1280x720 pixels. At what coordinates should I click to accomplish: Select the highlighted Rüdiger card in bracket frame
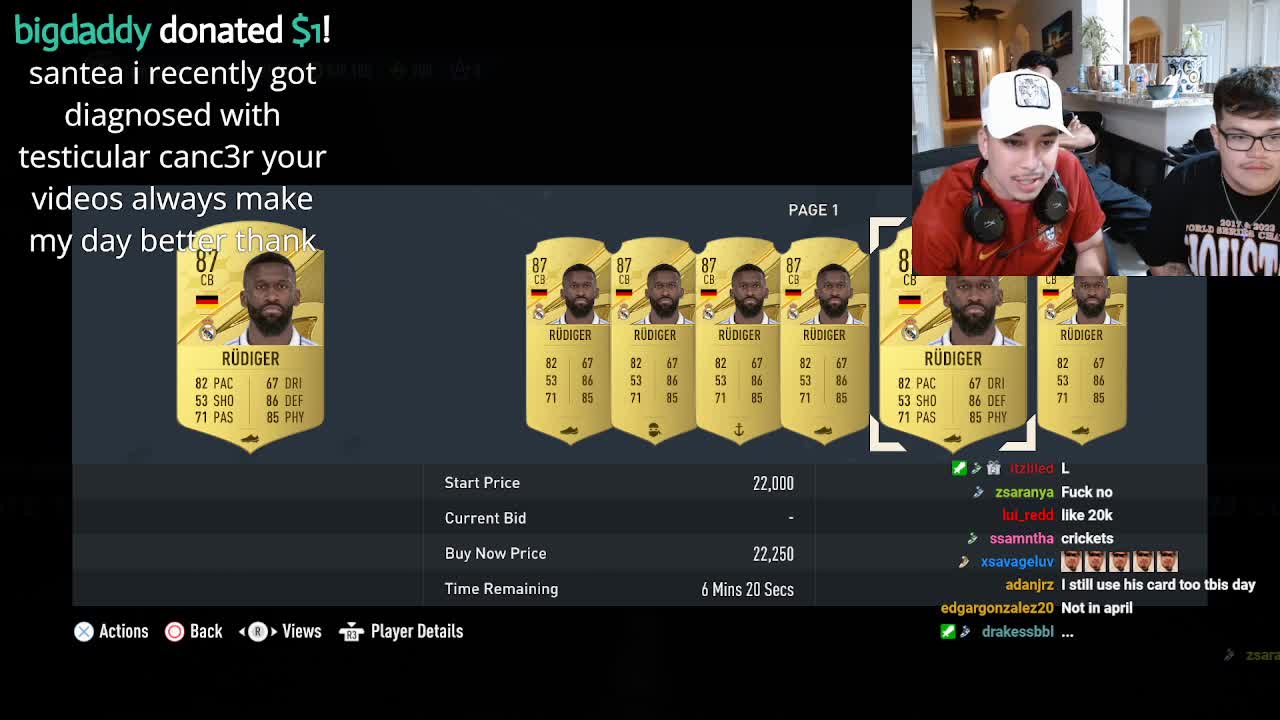952,335
